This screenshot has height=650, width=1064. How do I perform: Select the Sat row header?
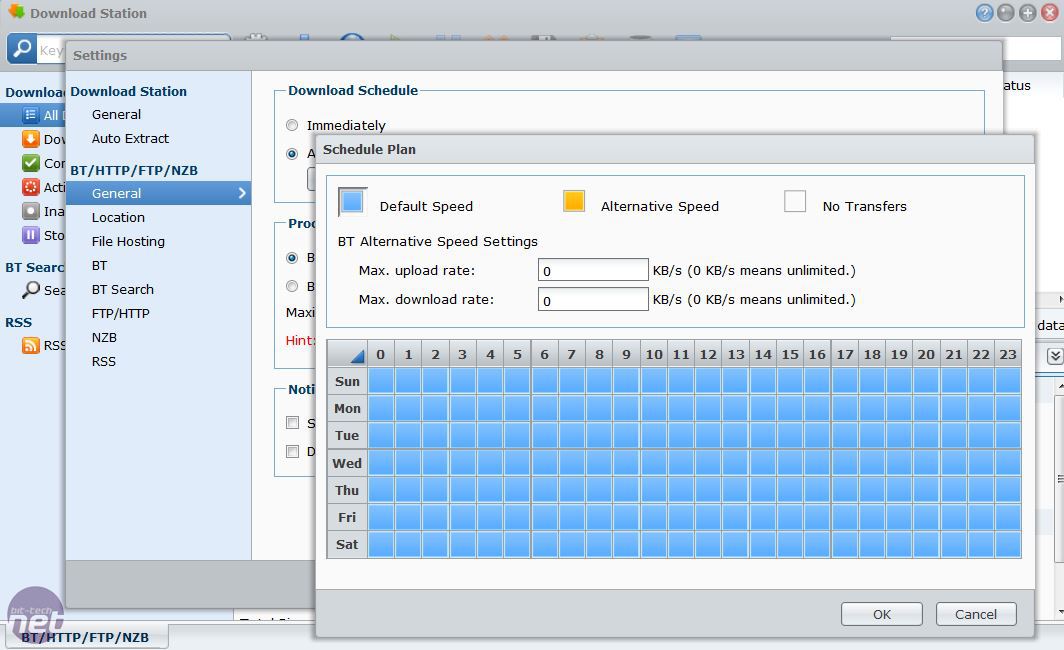click(347, 545)
